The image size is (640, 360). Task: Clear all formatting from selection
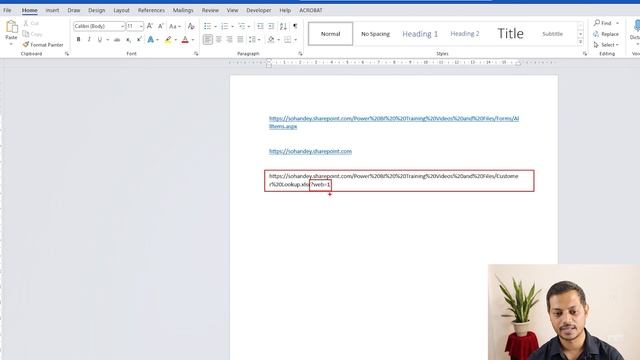[x=191, y=26]
